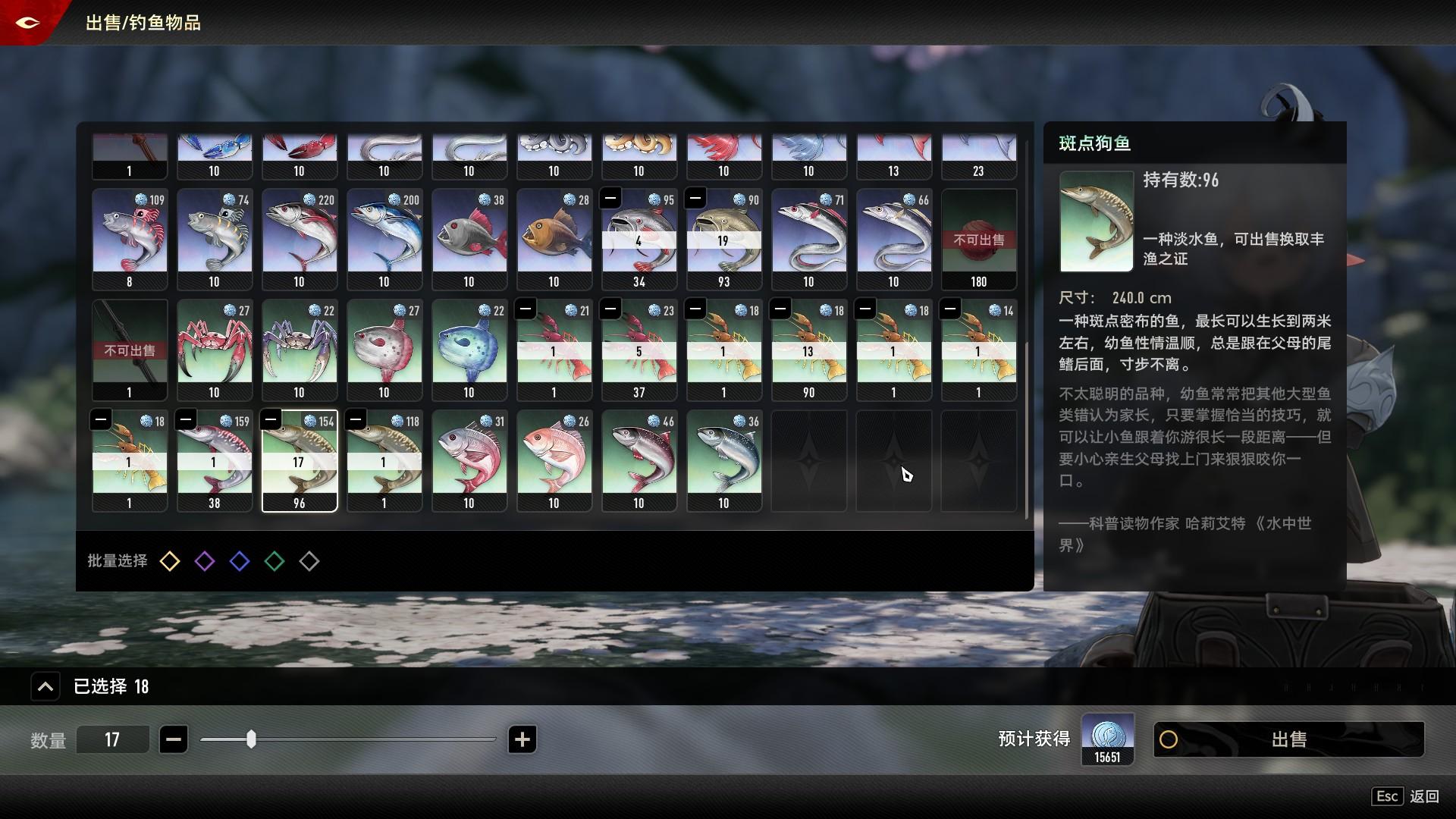Batch select purple rarity diamond
This screenshot has height=819, width=1456.
[x=205, y=561]
